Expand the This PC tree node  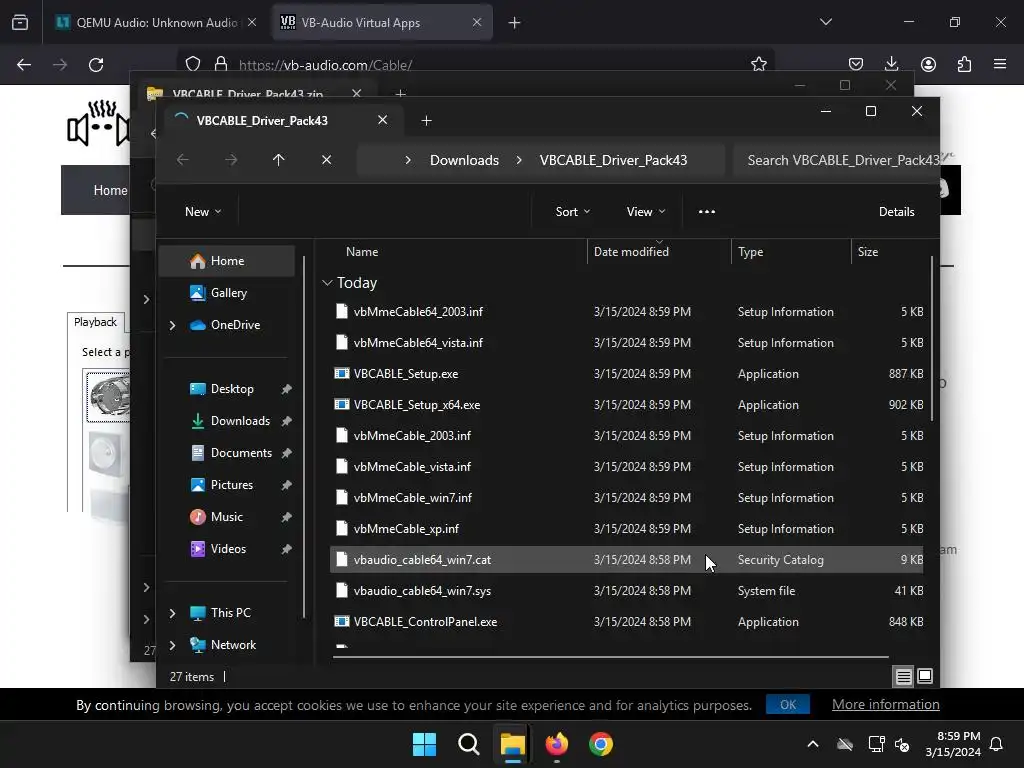[172, 613]
